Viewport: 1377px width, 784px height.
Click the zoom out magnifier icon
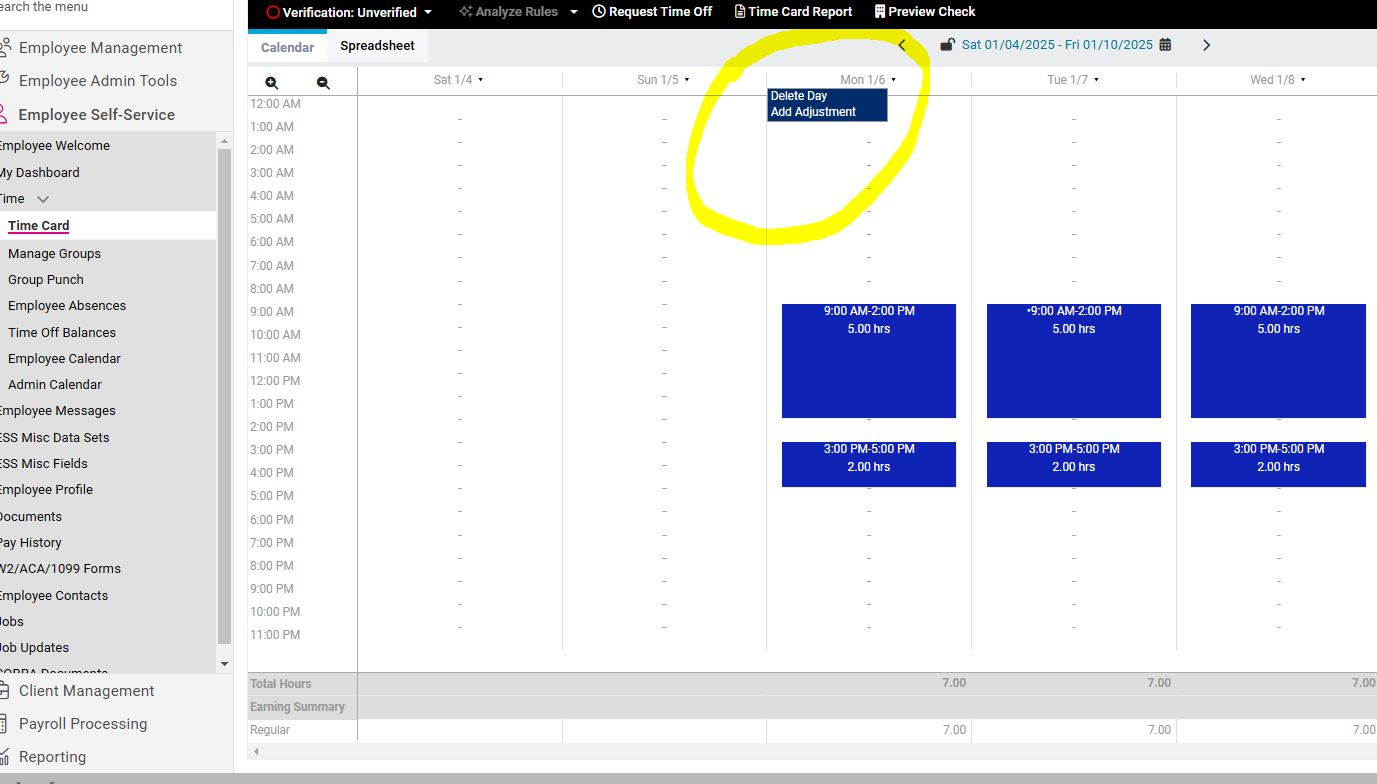[323, 83]
